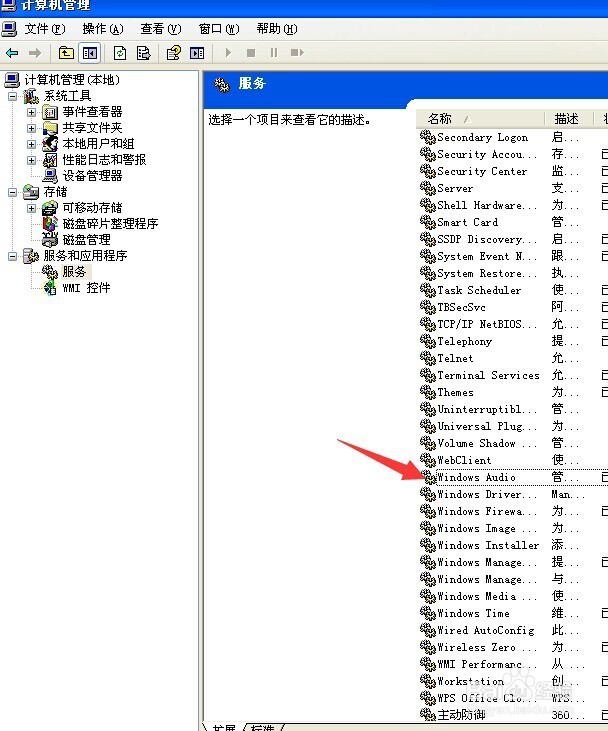
Task: Click the 可移动存储 icon
Action: [x=50, y=208]
